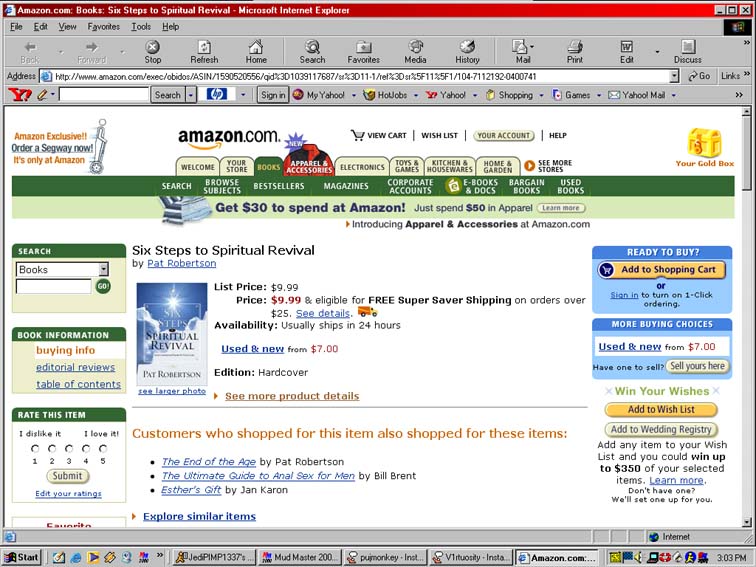Open the Favorites toolbar icon
This screenshot has width=756, height=567.
click(x=363, y=51)
